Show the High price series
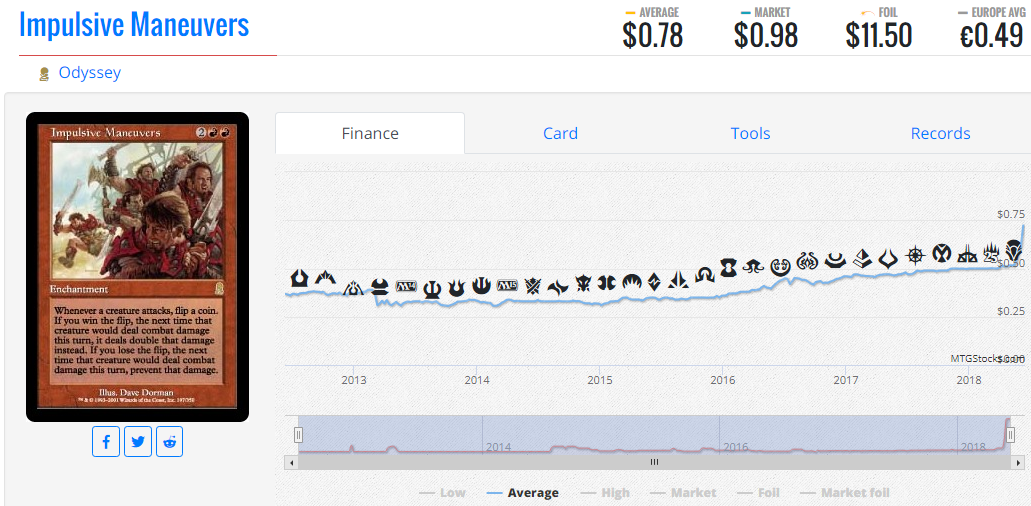 tap(604, 492)
